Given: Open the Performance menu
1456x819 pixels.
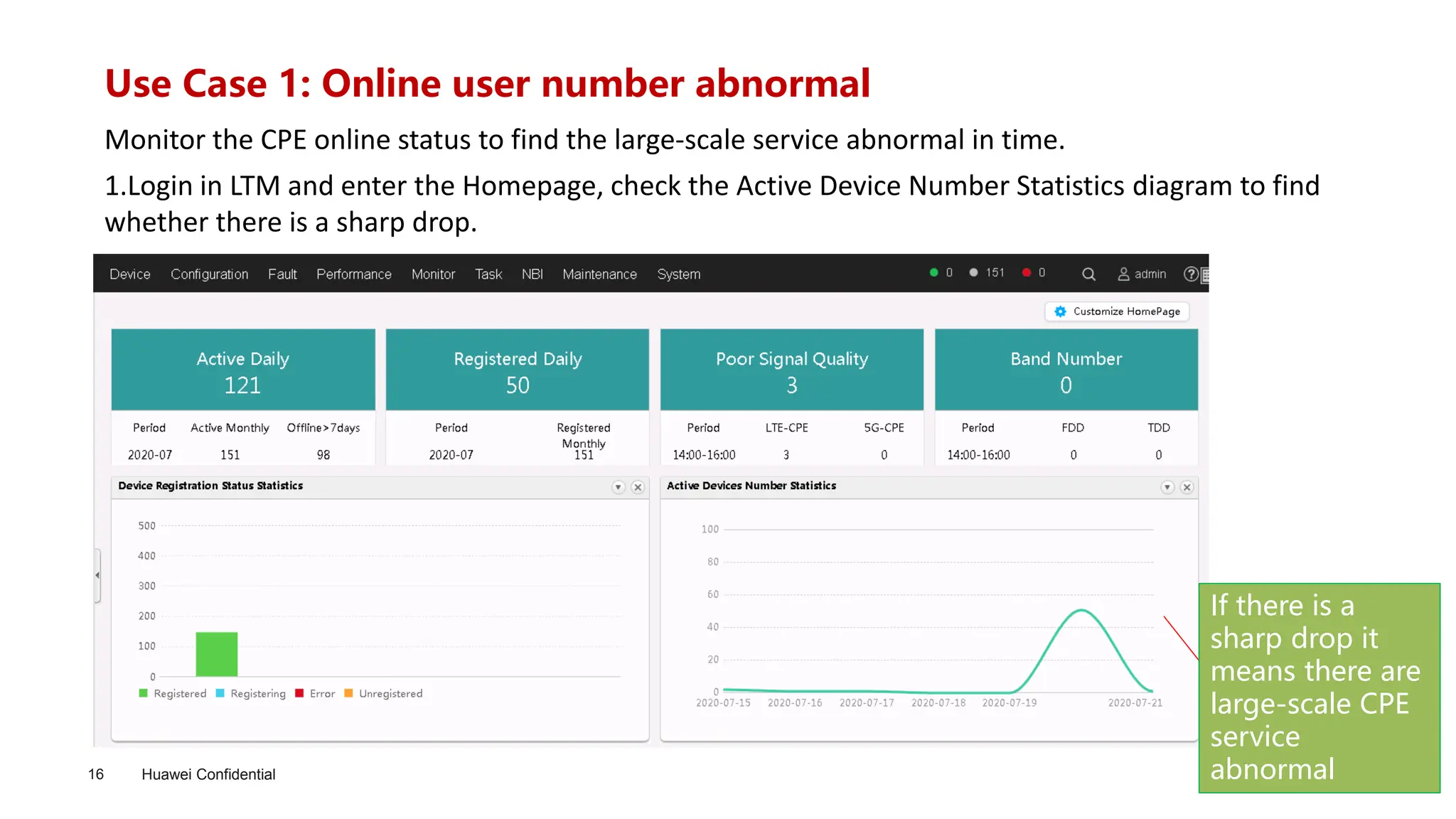Looking at the screenshot, I should [x=353, y=274].
